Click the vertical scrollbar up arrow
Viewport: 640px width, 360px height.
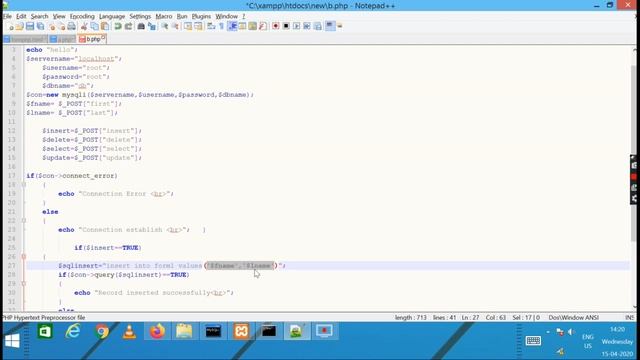[634, 49]
